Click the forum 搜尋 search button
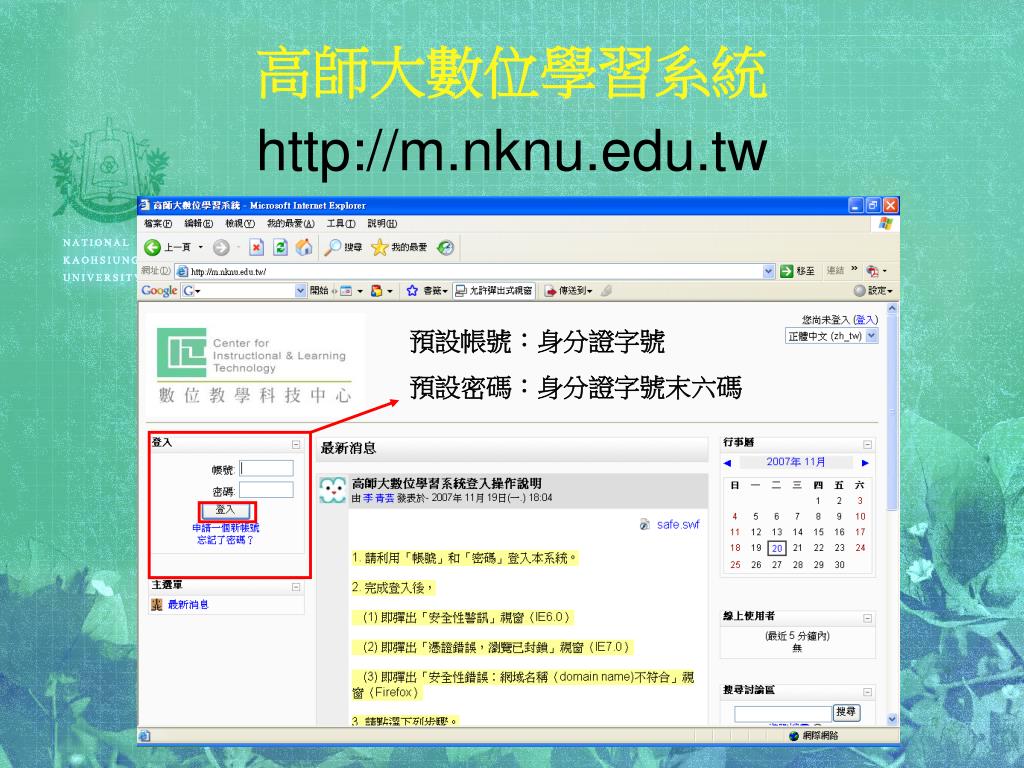This screenshot has width=1024, height=768. 846,712
